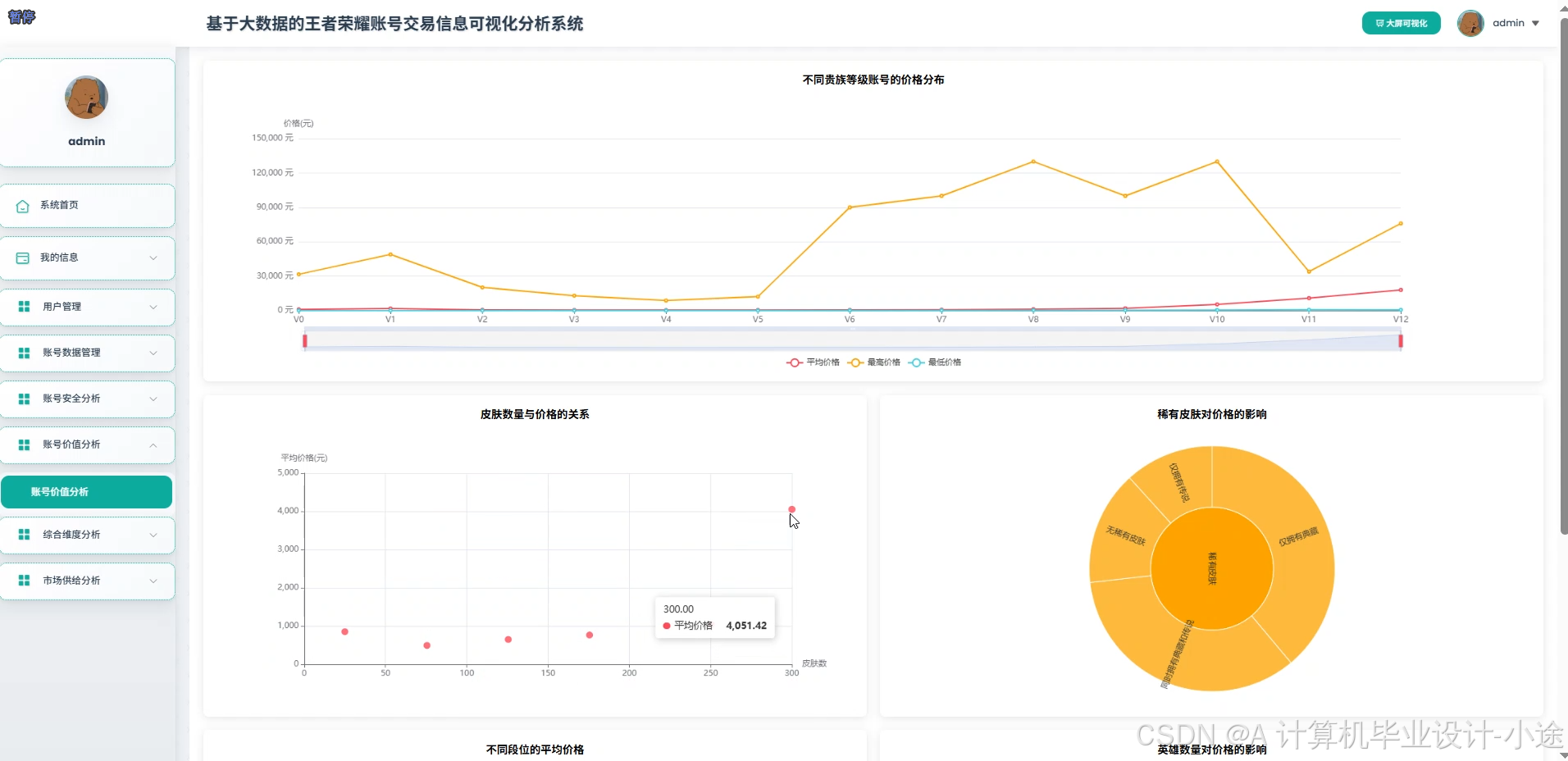The width and height of the screenshot is (1568, 761).
Task: Click the 暂停 logo in top-left corner
Action: [21, 16]
